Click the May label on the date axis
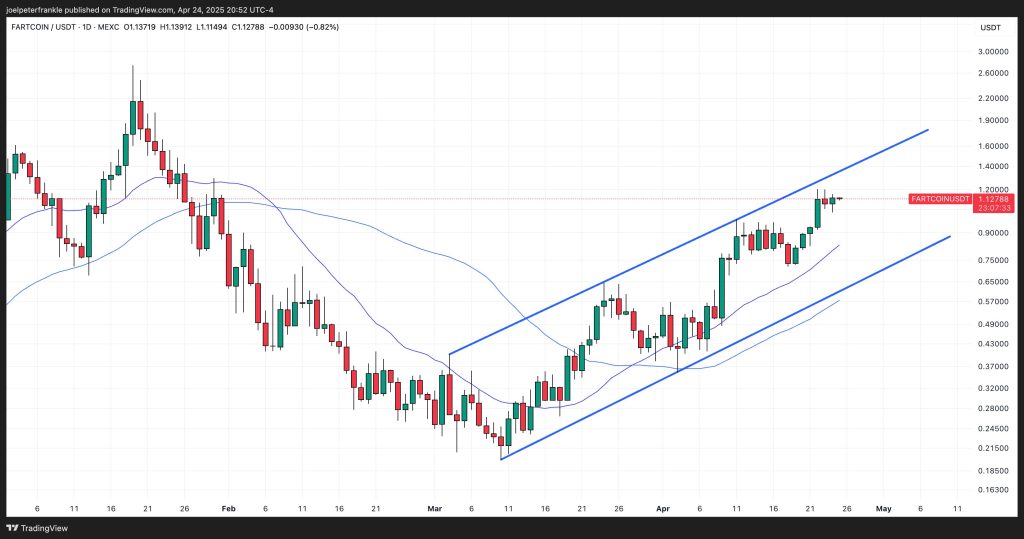Image resolution: width=1024 pixels, height=539 pixels. tap(883, 508)
